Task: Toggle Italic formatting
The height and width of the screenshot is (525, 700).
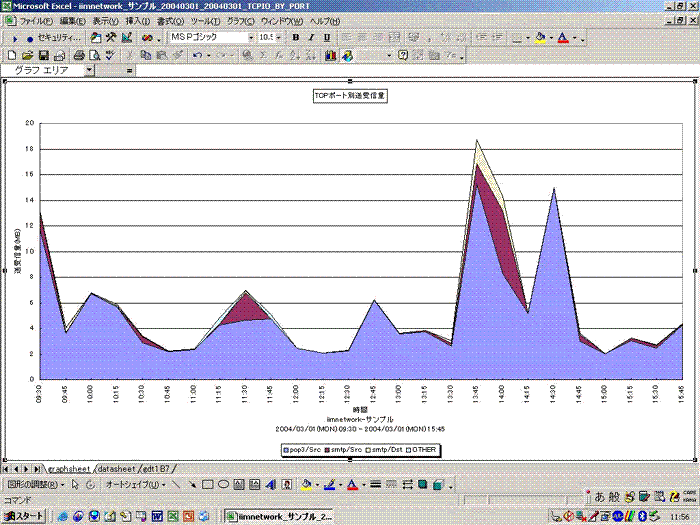Action: [311, 37]
